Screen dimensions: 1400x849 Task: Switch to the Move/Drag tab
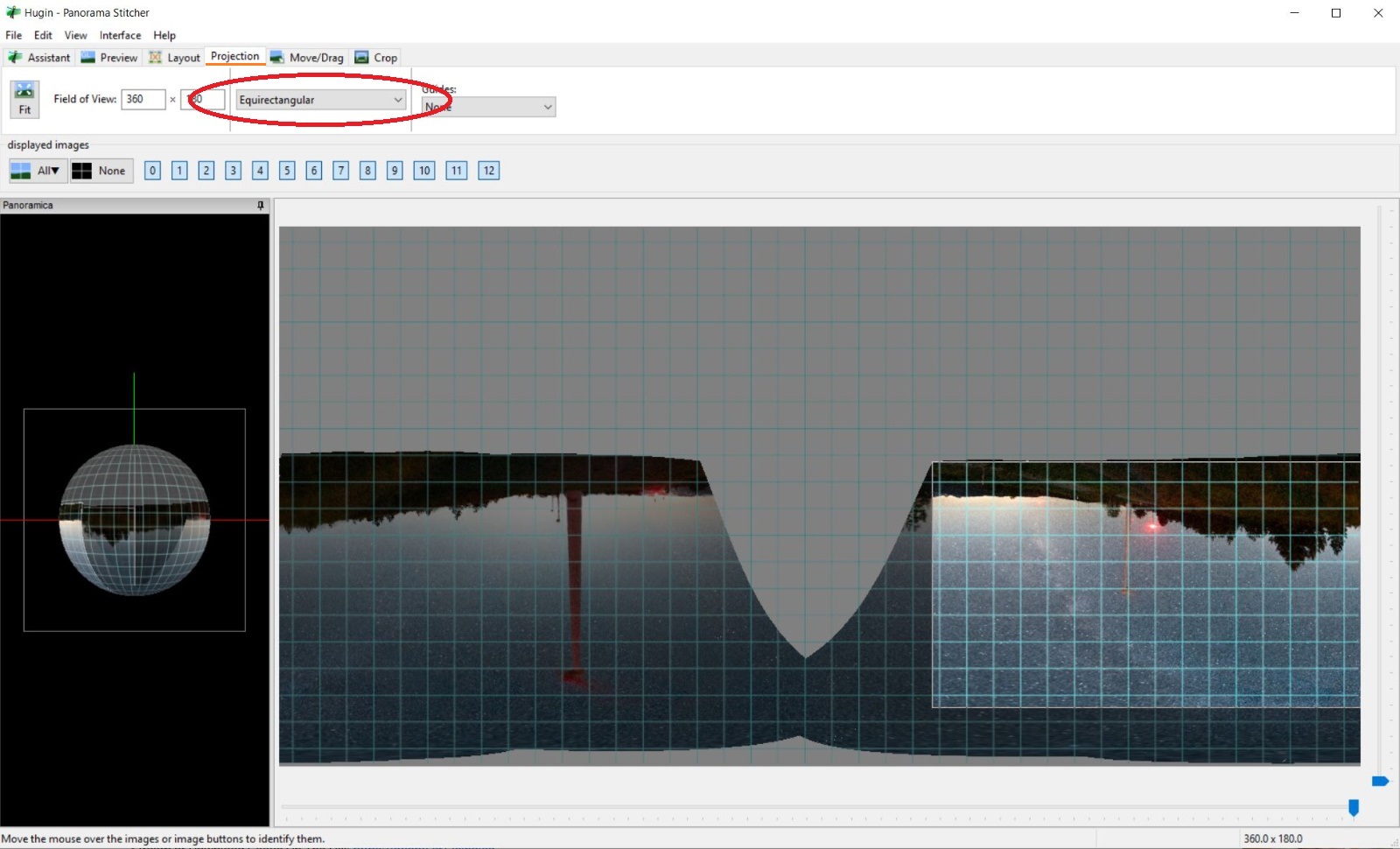point(307,57)
